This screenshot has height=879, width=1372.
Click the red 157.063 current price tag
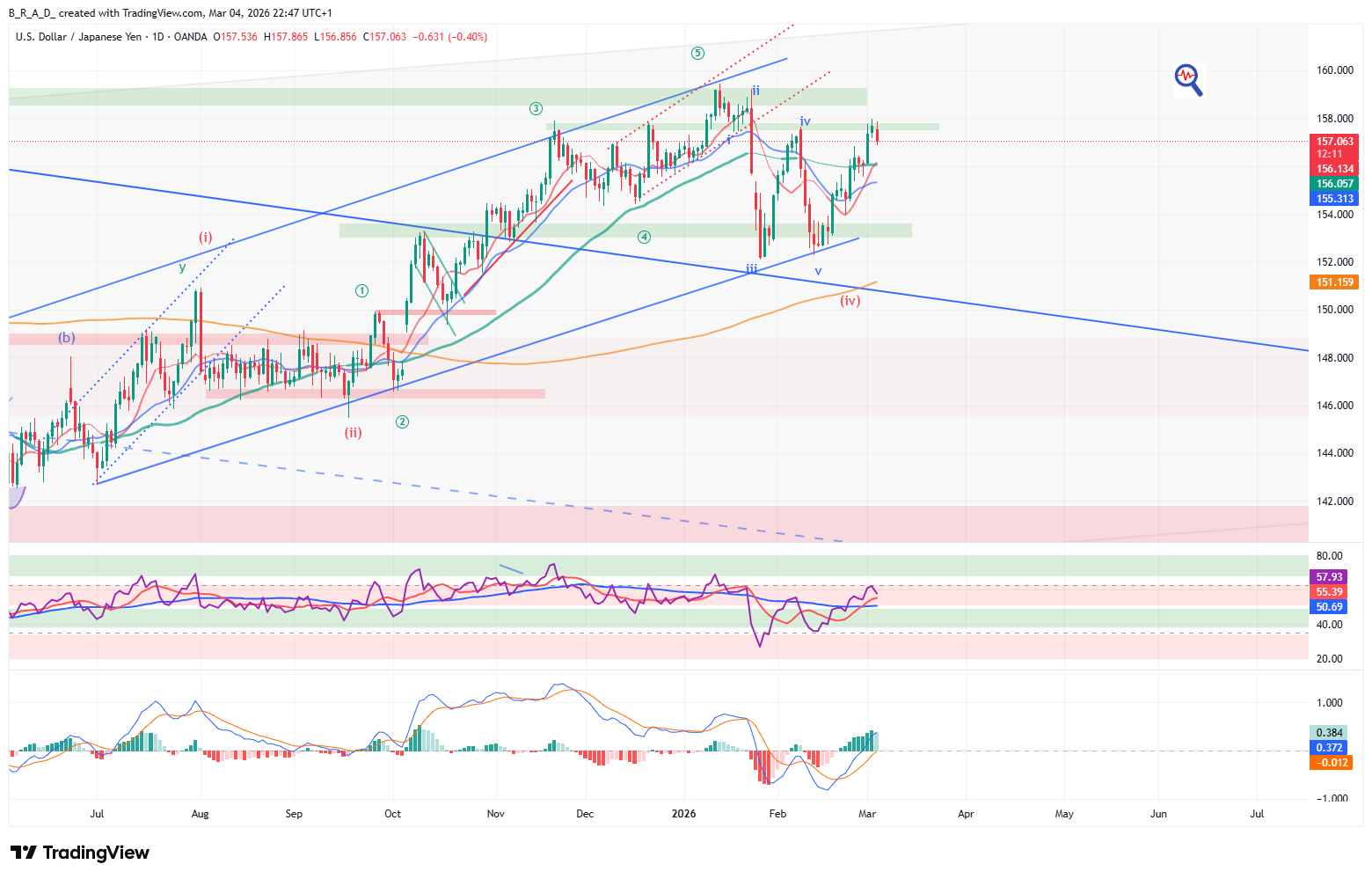1334,141
